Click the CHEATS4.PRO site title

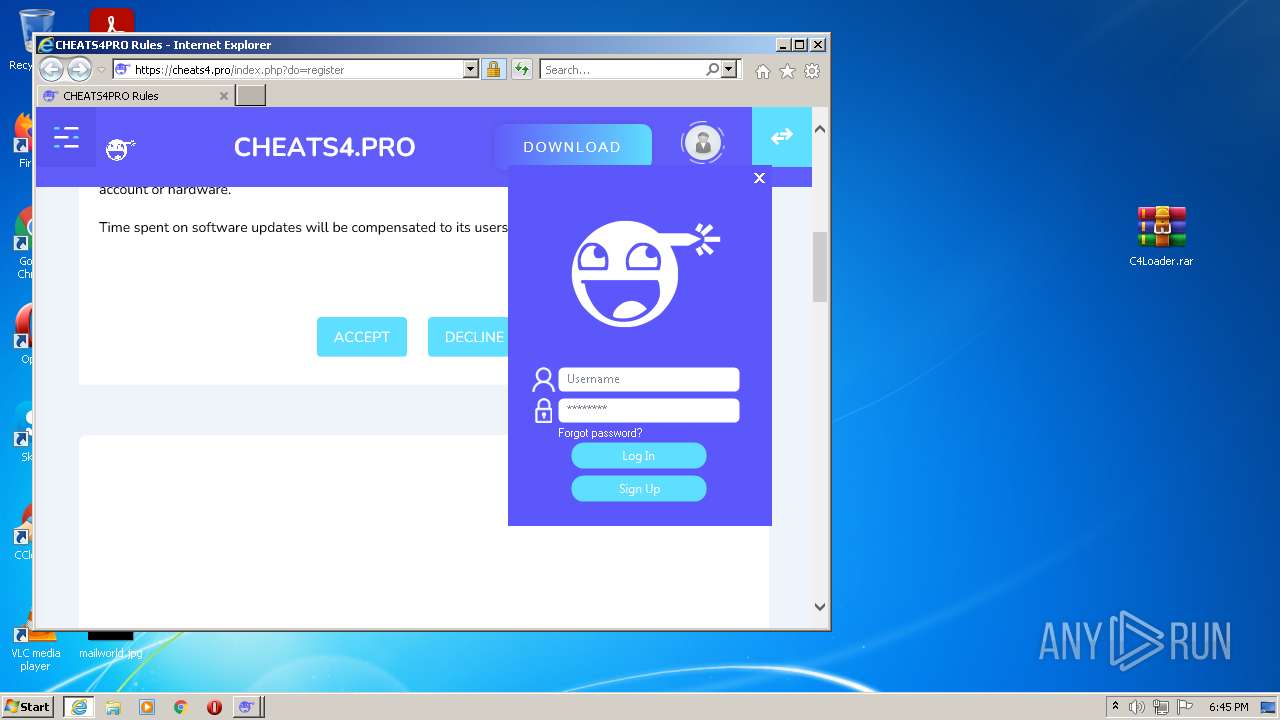pos(324,147)
